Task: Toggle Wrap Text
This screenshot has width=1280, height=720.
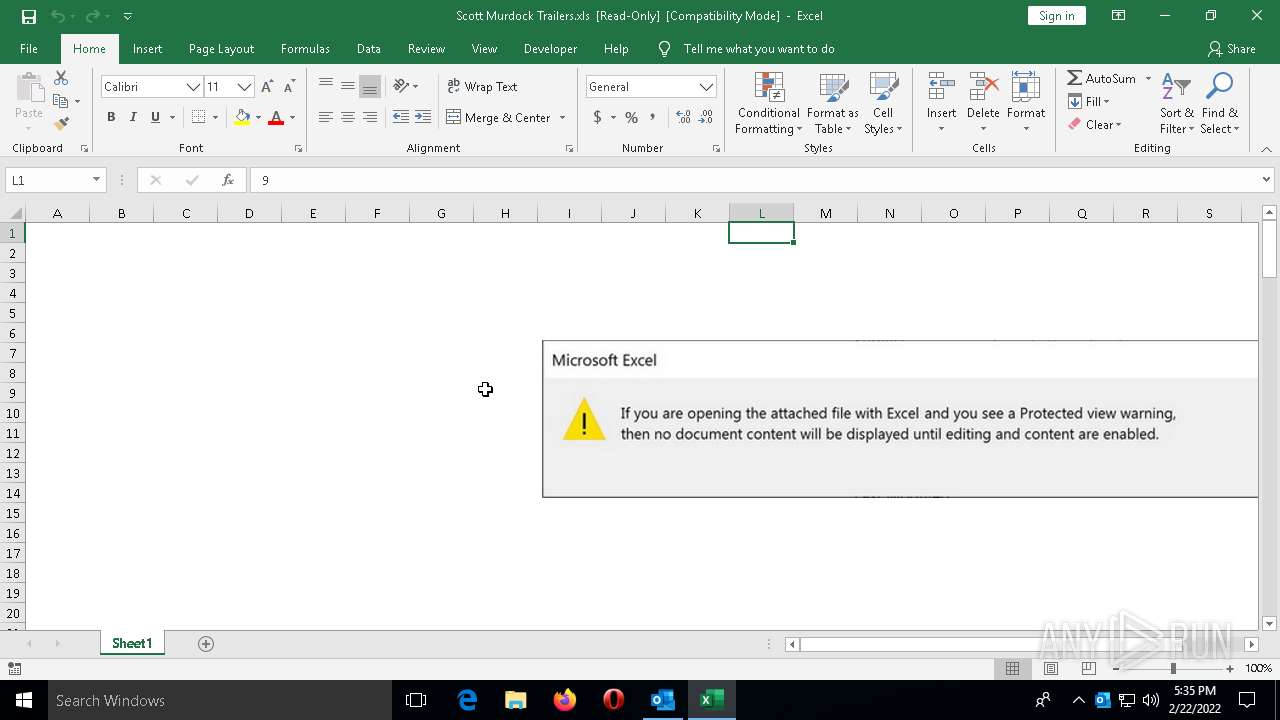Action: coord(482,87)
